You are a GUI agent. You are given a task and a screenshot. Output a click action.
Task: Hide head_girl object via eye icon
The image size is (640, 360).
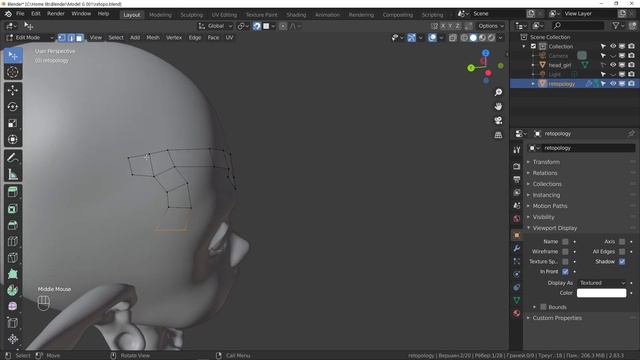point(613,65)
